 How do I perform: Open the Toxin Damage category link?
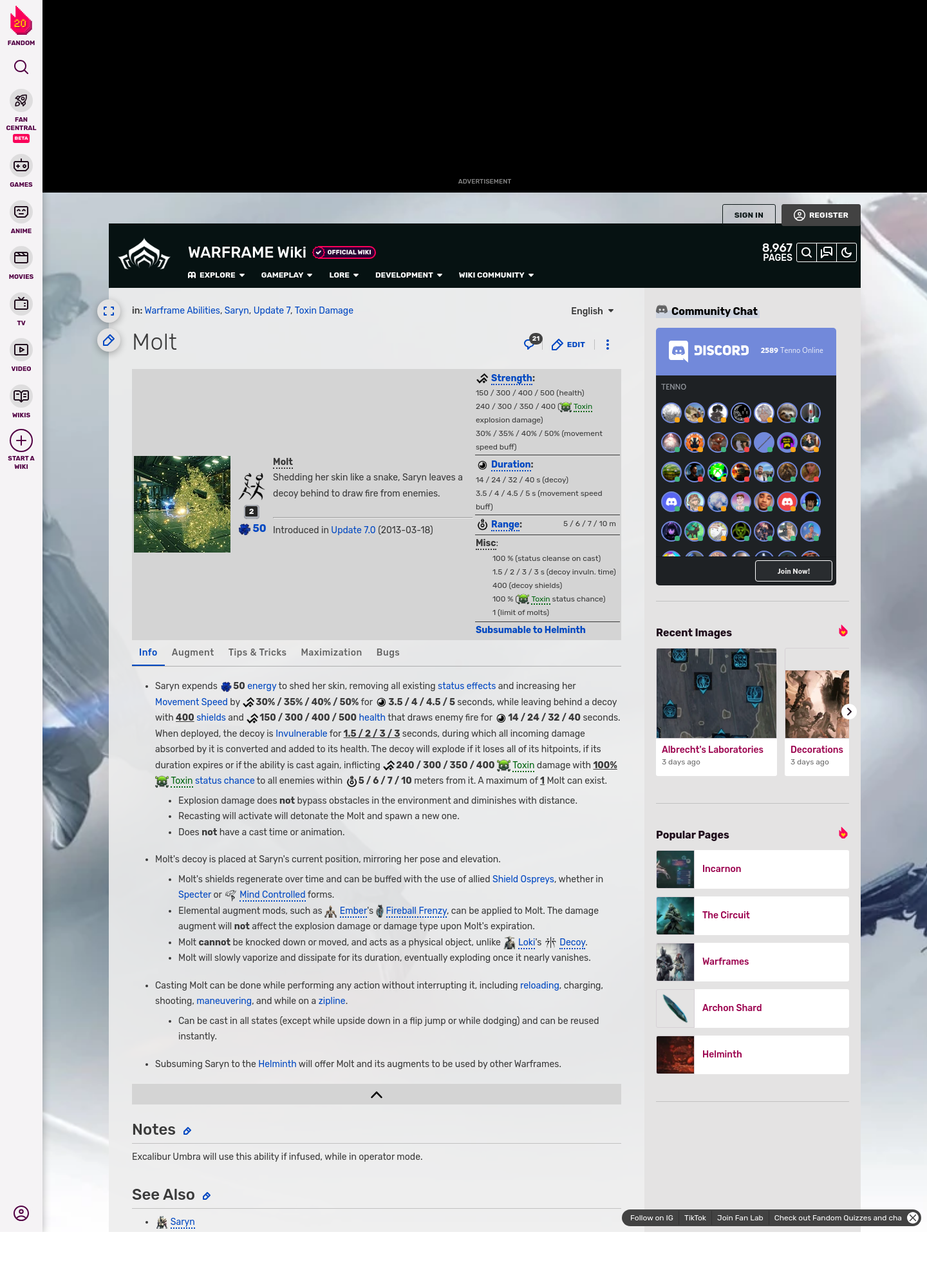324,310
